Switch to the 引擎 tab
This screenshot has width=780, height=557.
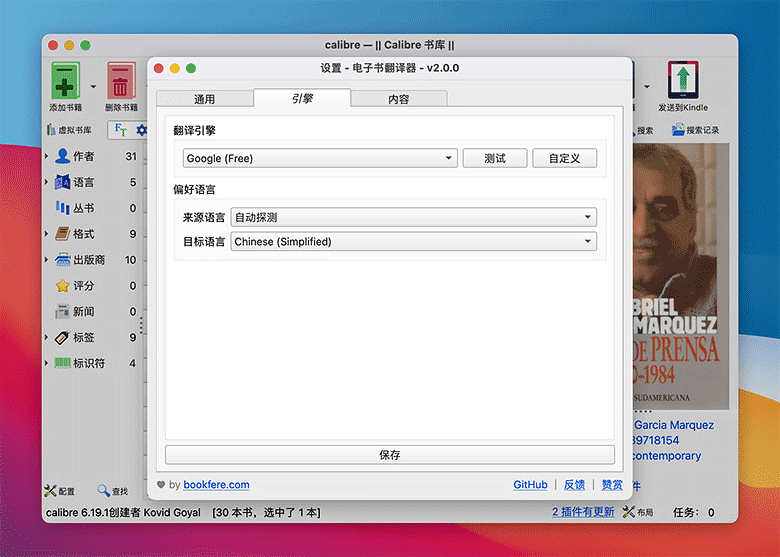[302, 98]
